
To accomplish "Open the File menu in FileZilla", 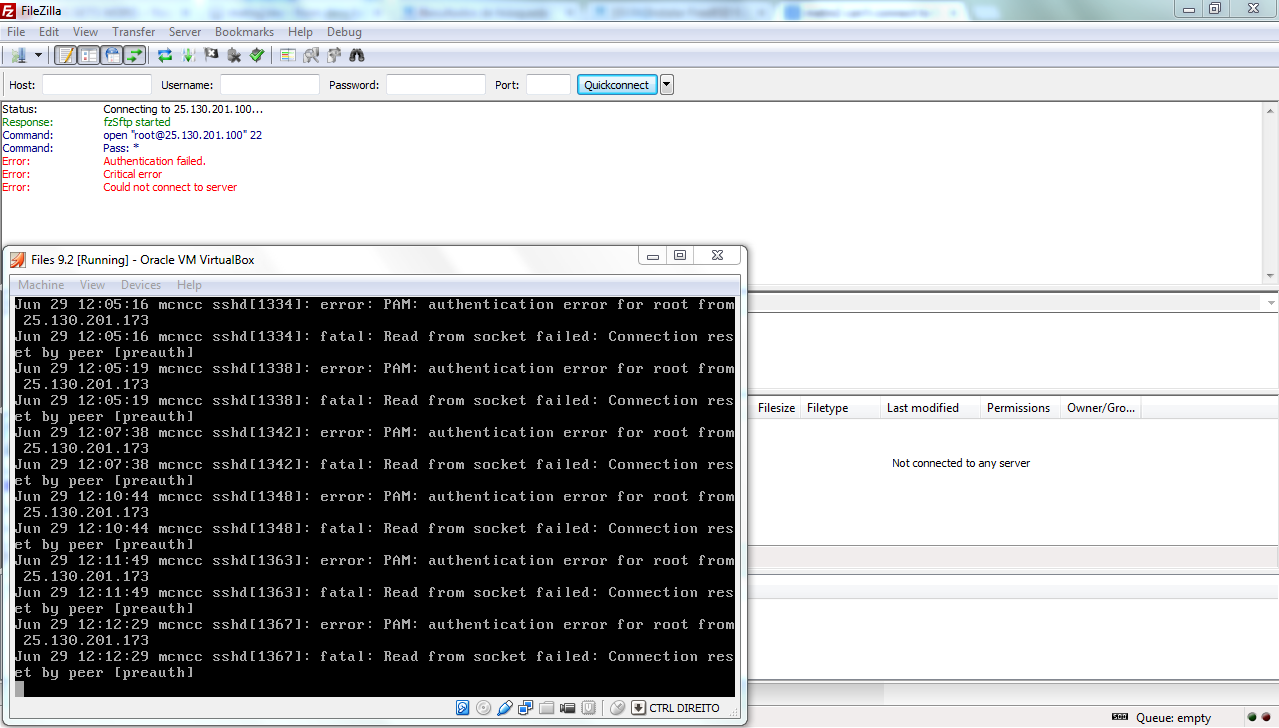I will point(16,32).
